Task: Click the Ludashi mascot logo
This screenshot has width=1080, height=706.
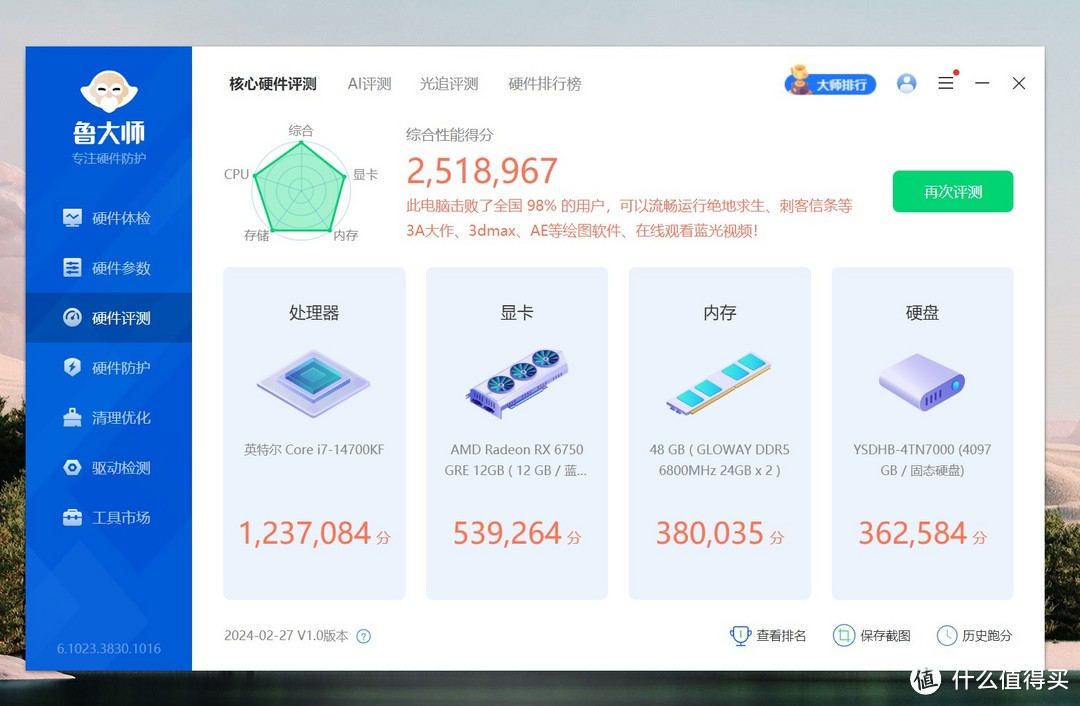Action: [x=109, y=91]
